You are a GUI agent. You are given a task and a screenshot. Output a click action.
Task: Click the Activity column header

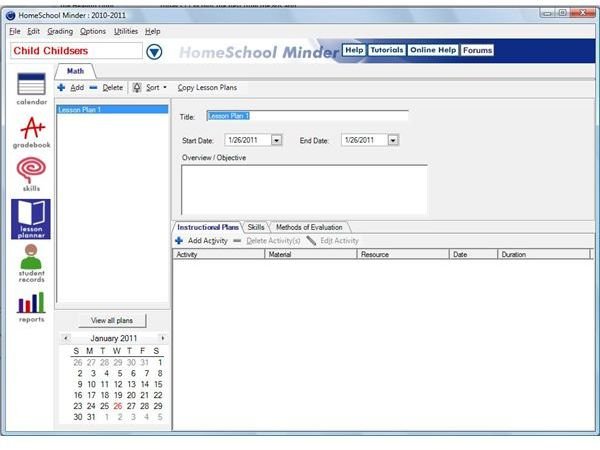[x=218, y=254]
